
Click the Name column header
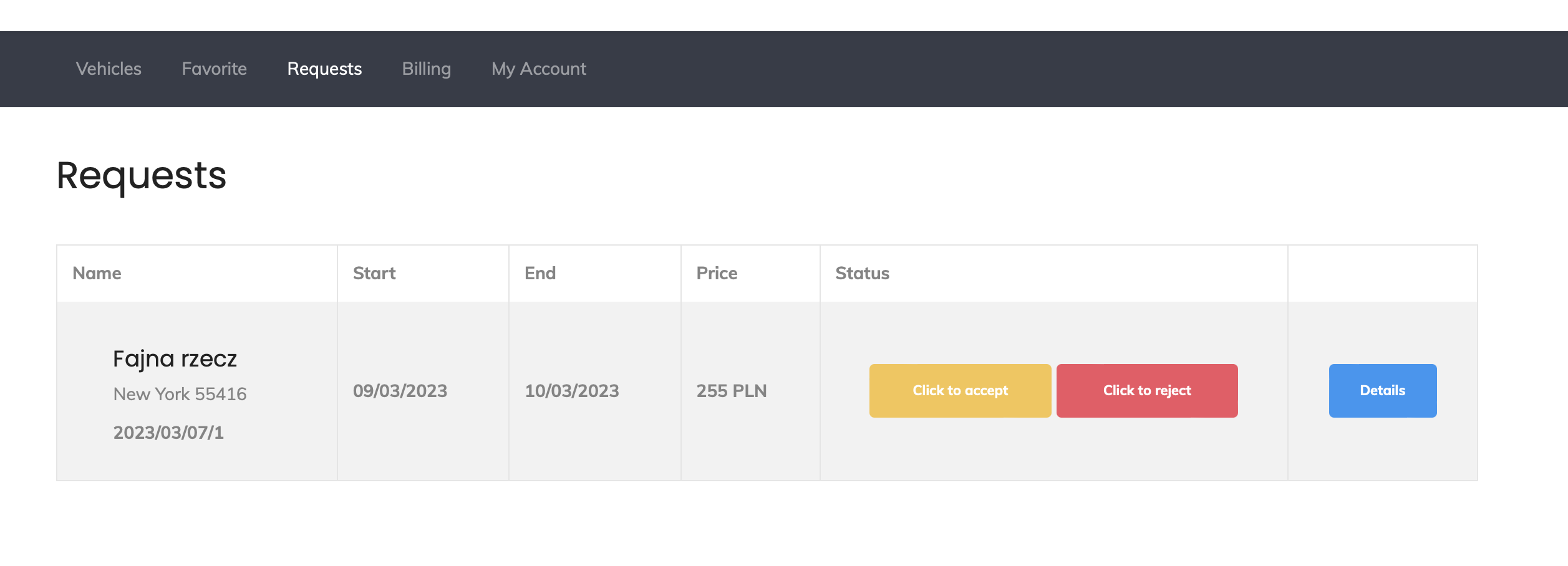pyautogui.click(x=97, y=274)
